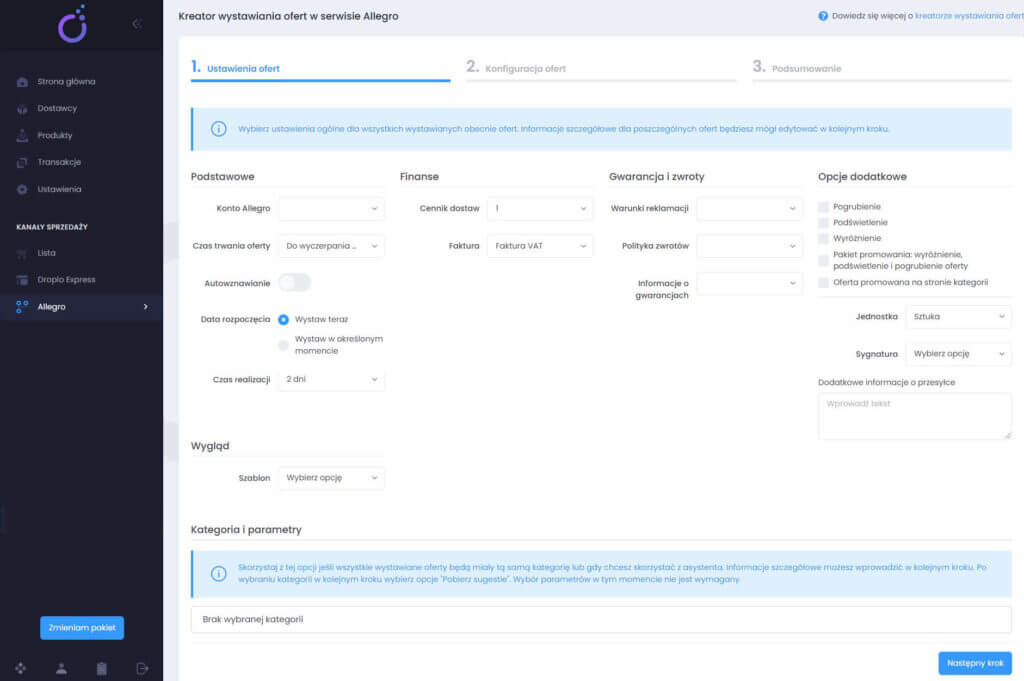
Task: Click the info icon in the top notice banner
Action: tap(219, 129)
